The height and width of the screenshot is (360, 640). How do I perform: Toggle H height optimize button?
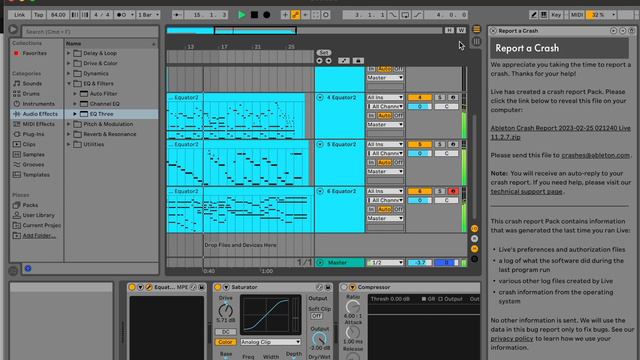449,30
